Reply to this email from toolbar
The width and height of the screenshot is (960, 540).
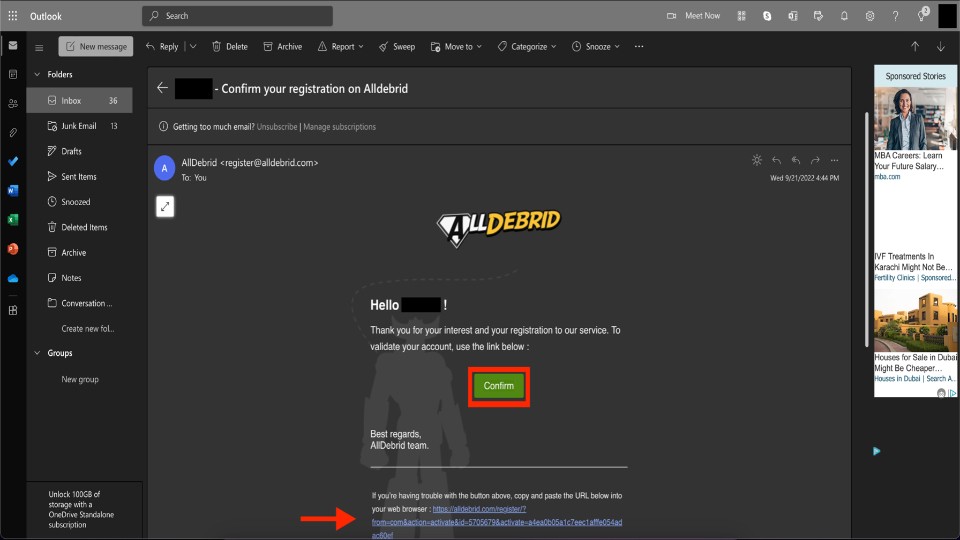[x=162, y=47]
